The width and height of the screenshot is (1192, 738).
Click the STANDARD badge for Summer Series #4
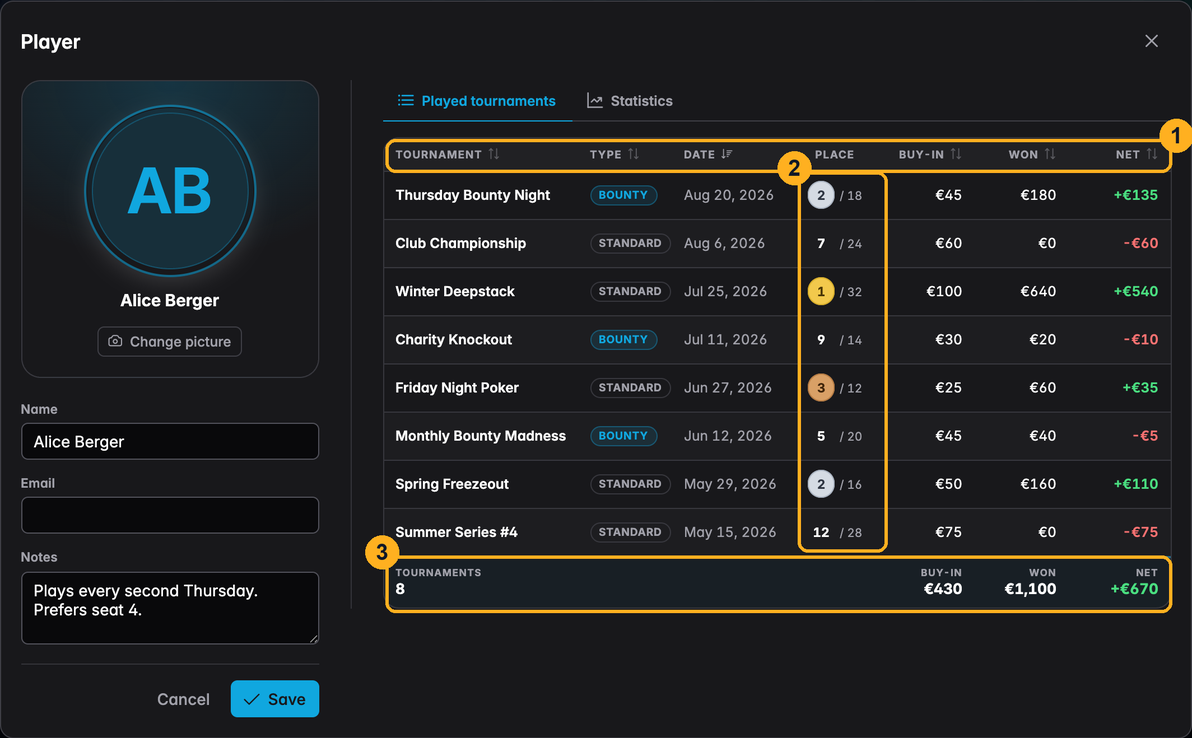(x=630, y=532)
